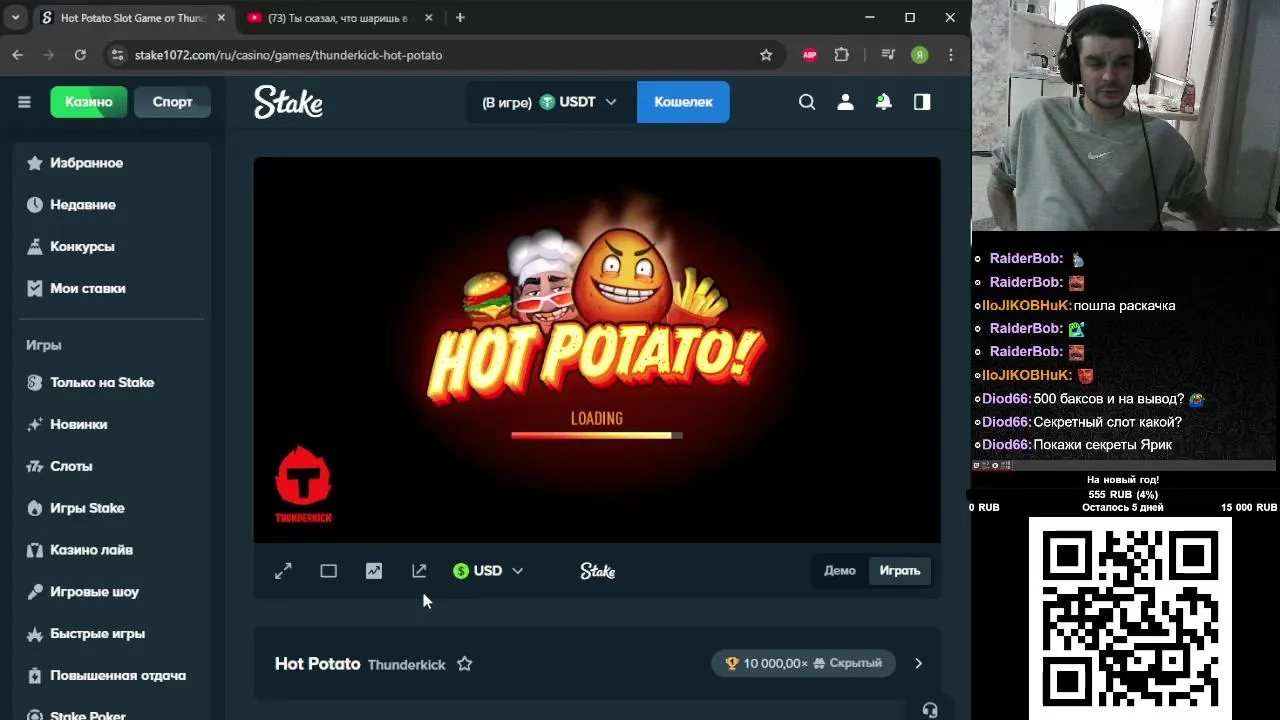Enter fullscreen mode for the game
Screen dimensions: 1280x720
pos(283,571)
